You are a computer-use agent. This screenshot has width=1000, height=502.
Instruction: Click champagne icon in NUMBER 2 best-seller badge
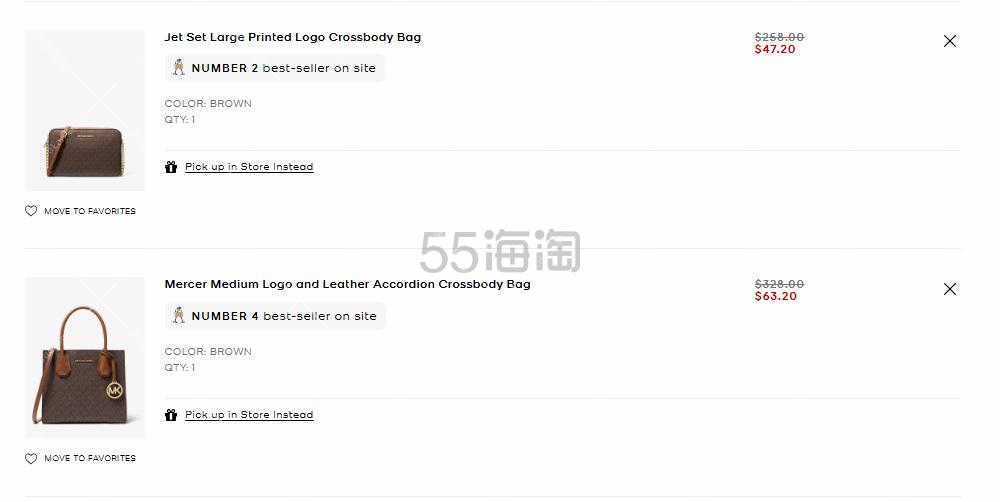click(x=179, y=68)
